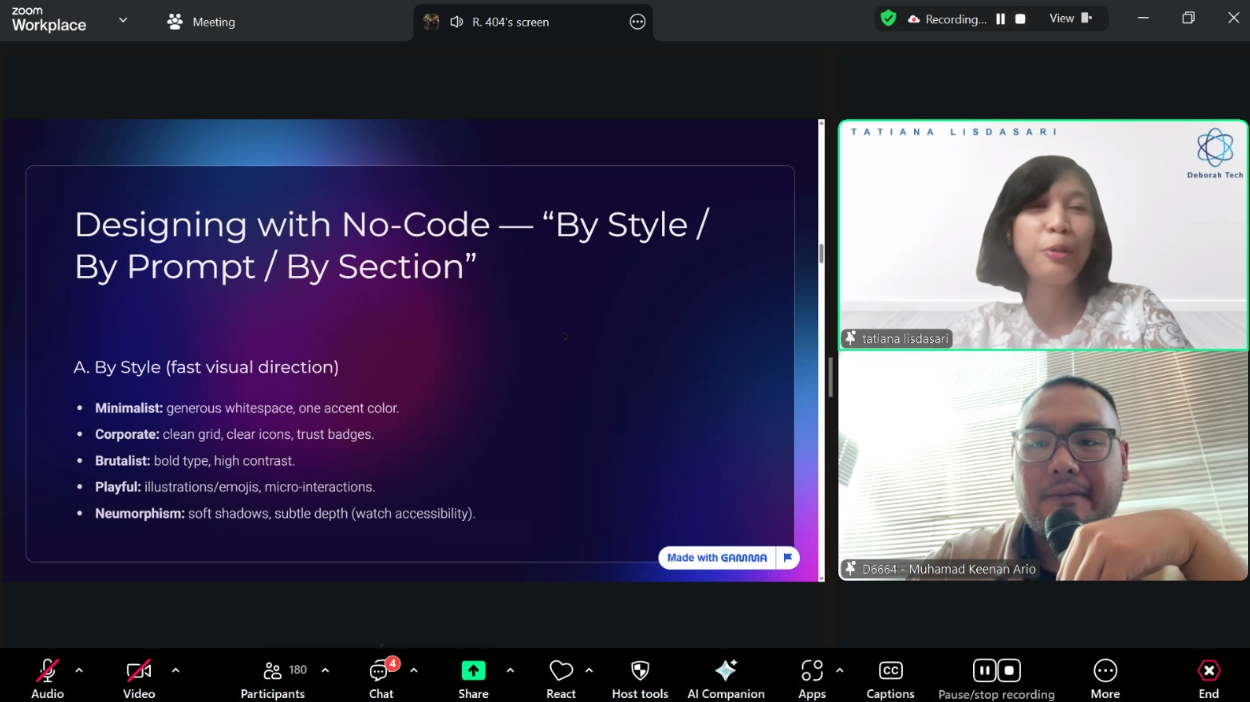Click the green Share screen icon
Image resolution: width=1250 pixels, height=702 pixels.
[x=473, y=671]
